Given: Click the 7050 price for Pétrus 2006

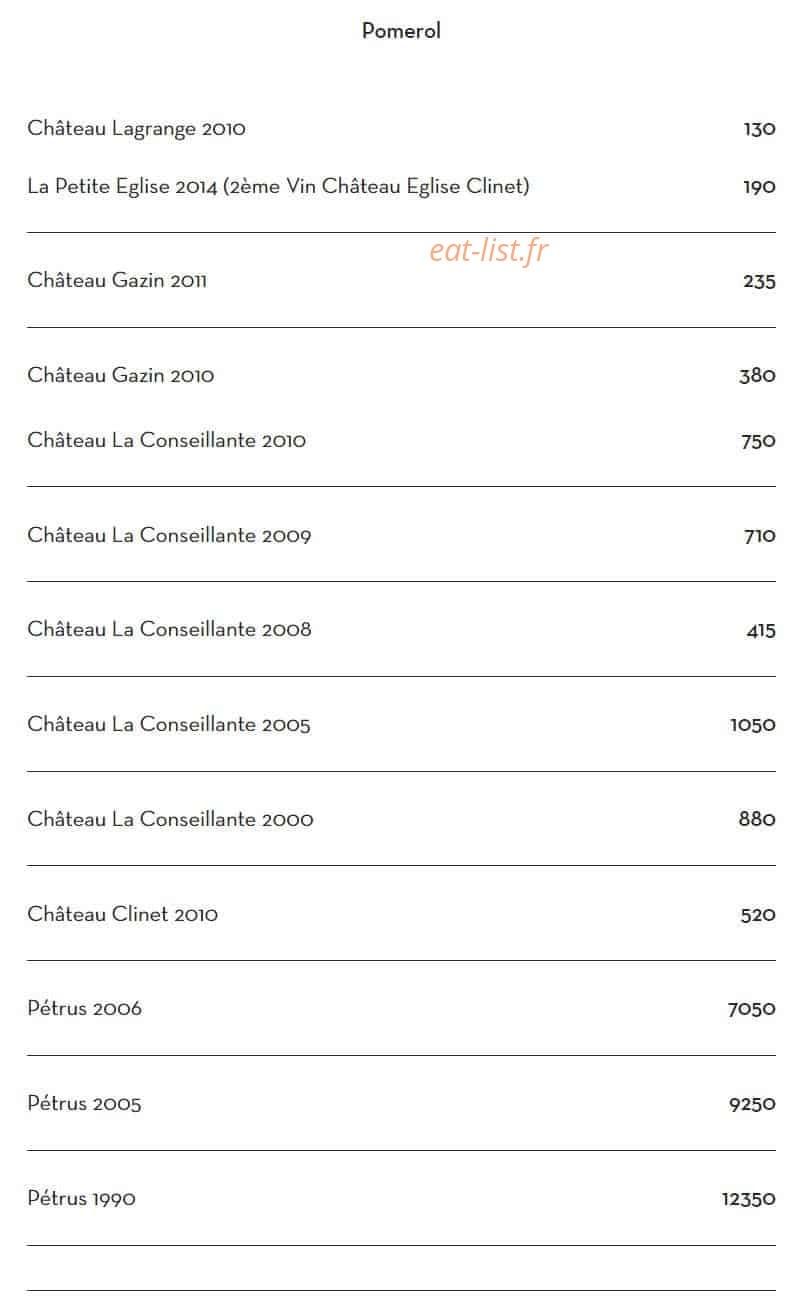Looking at the screenshot, I should [x=752, y=1009].
